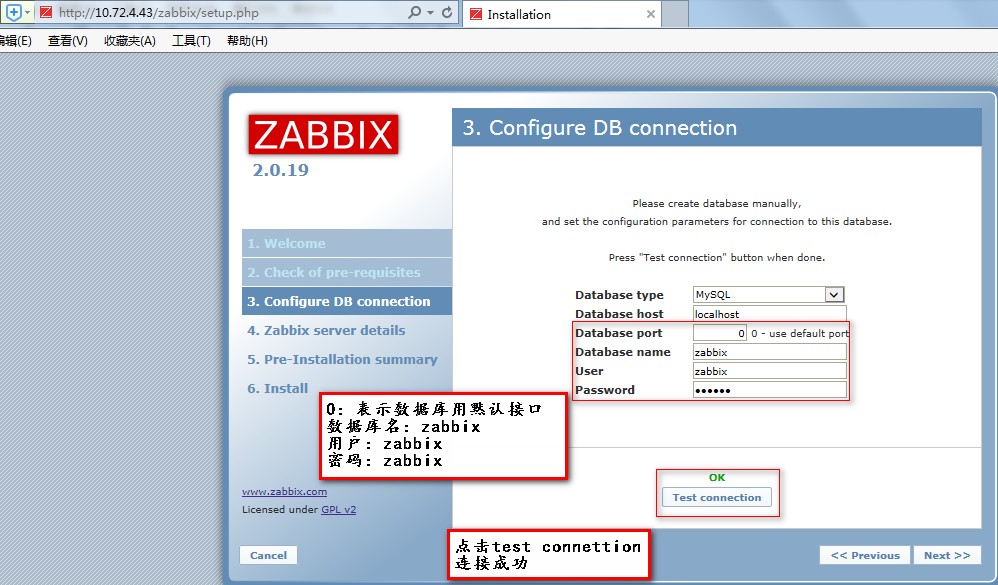
Task: Click the Installation browser tab
Action: (562, 14)
